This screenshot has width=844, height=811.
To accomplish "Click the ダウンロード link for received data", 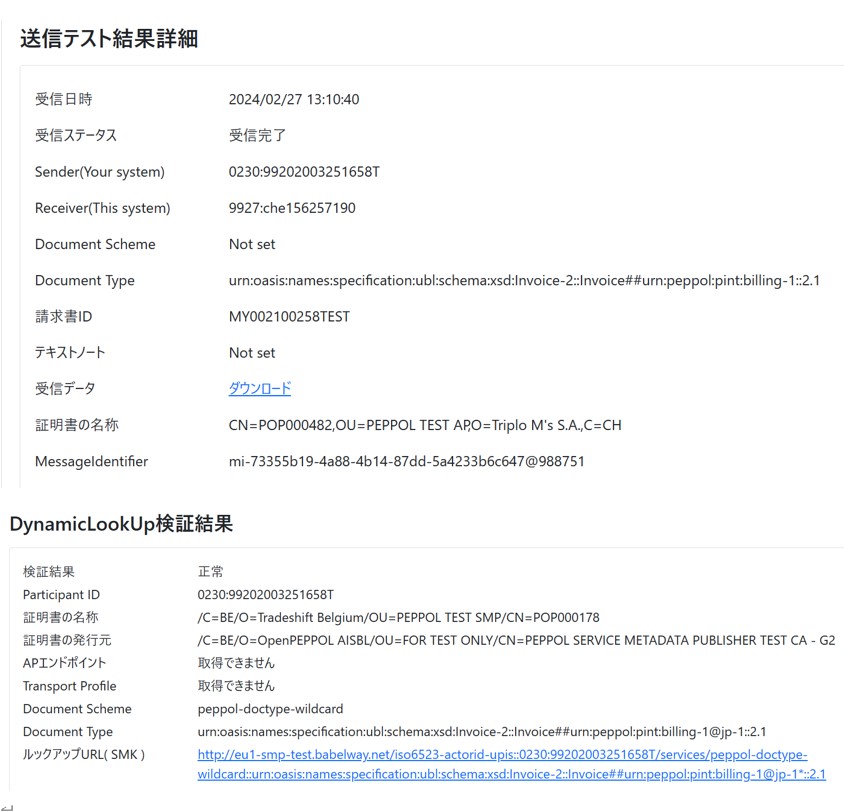I will (259, 389).
